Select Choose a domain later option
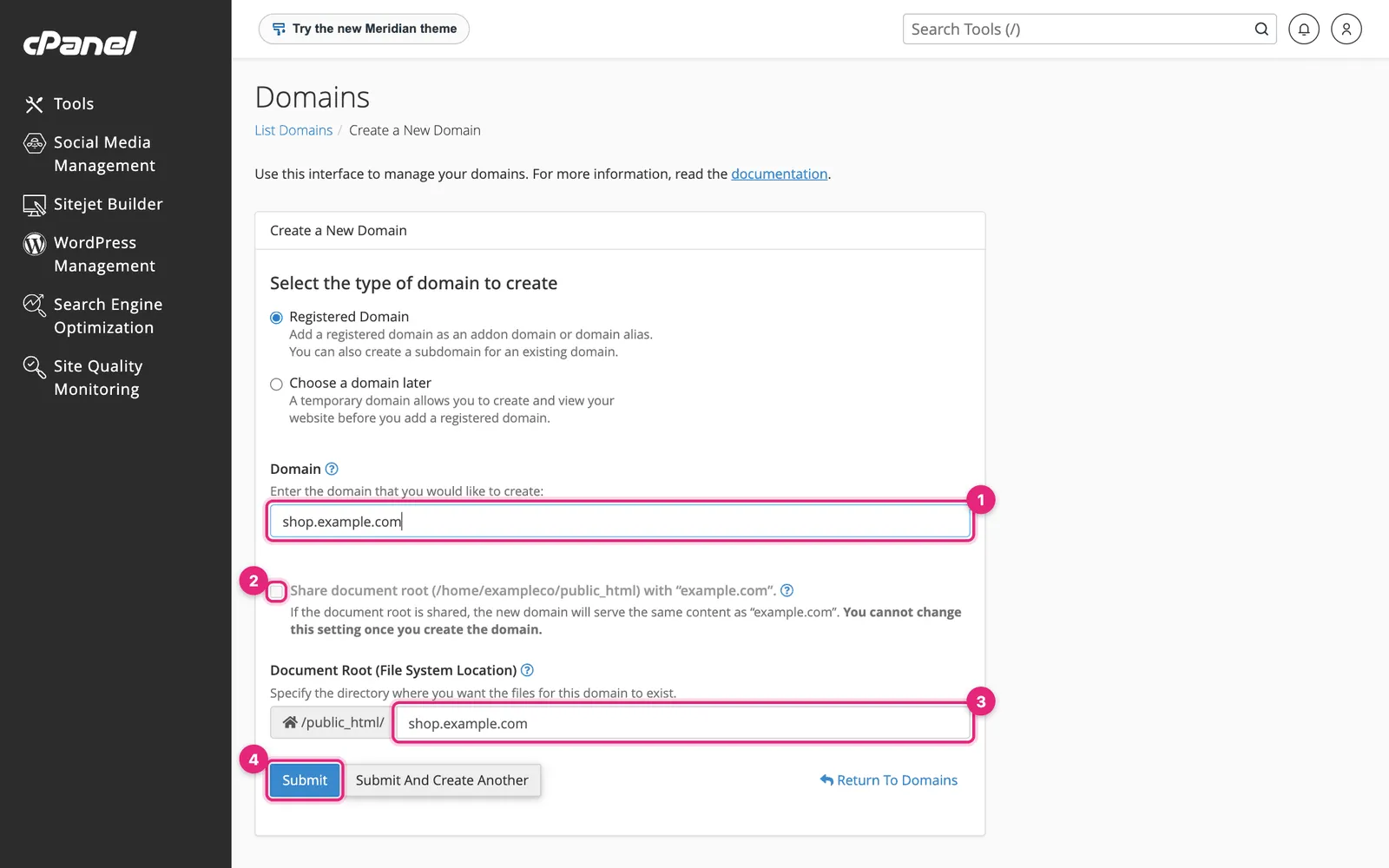The image size is (1389, 868). tap(276, 384)
